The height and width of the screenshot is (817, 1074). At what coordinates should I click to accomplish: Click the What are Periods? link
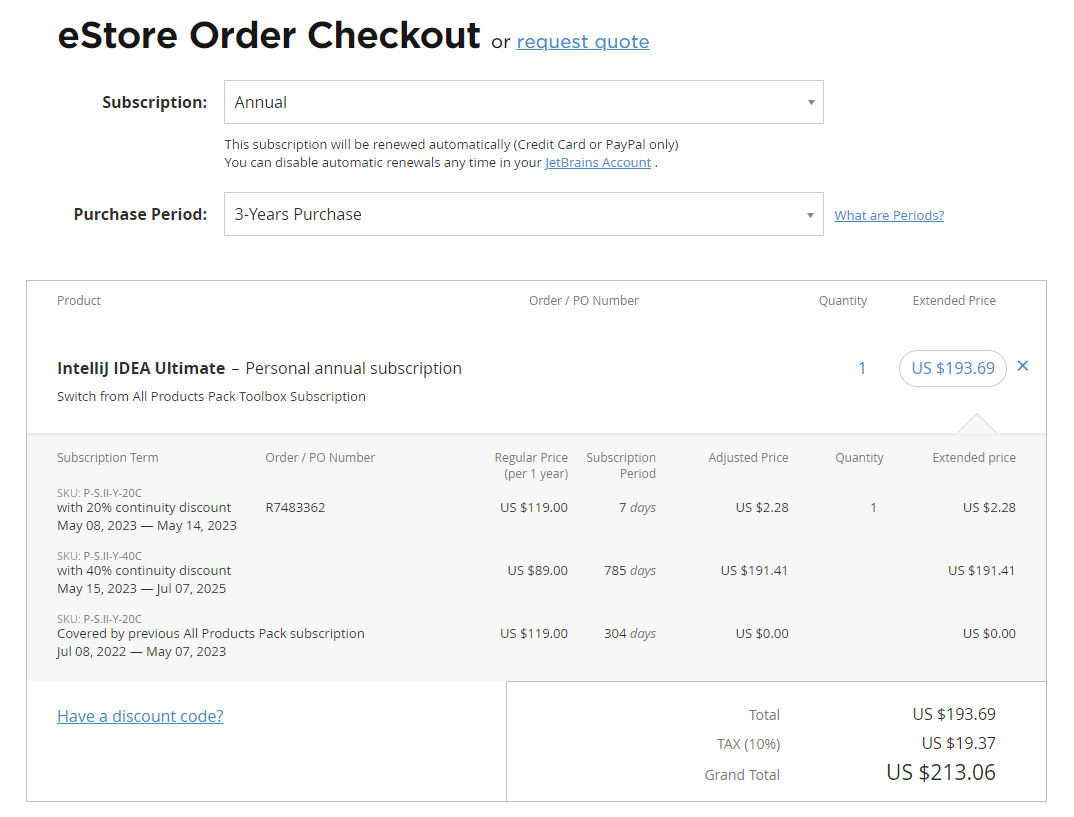tap(889, 215)
